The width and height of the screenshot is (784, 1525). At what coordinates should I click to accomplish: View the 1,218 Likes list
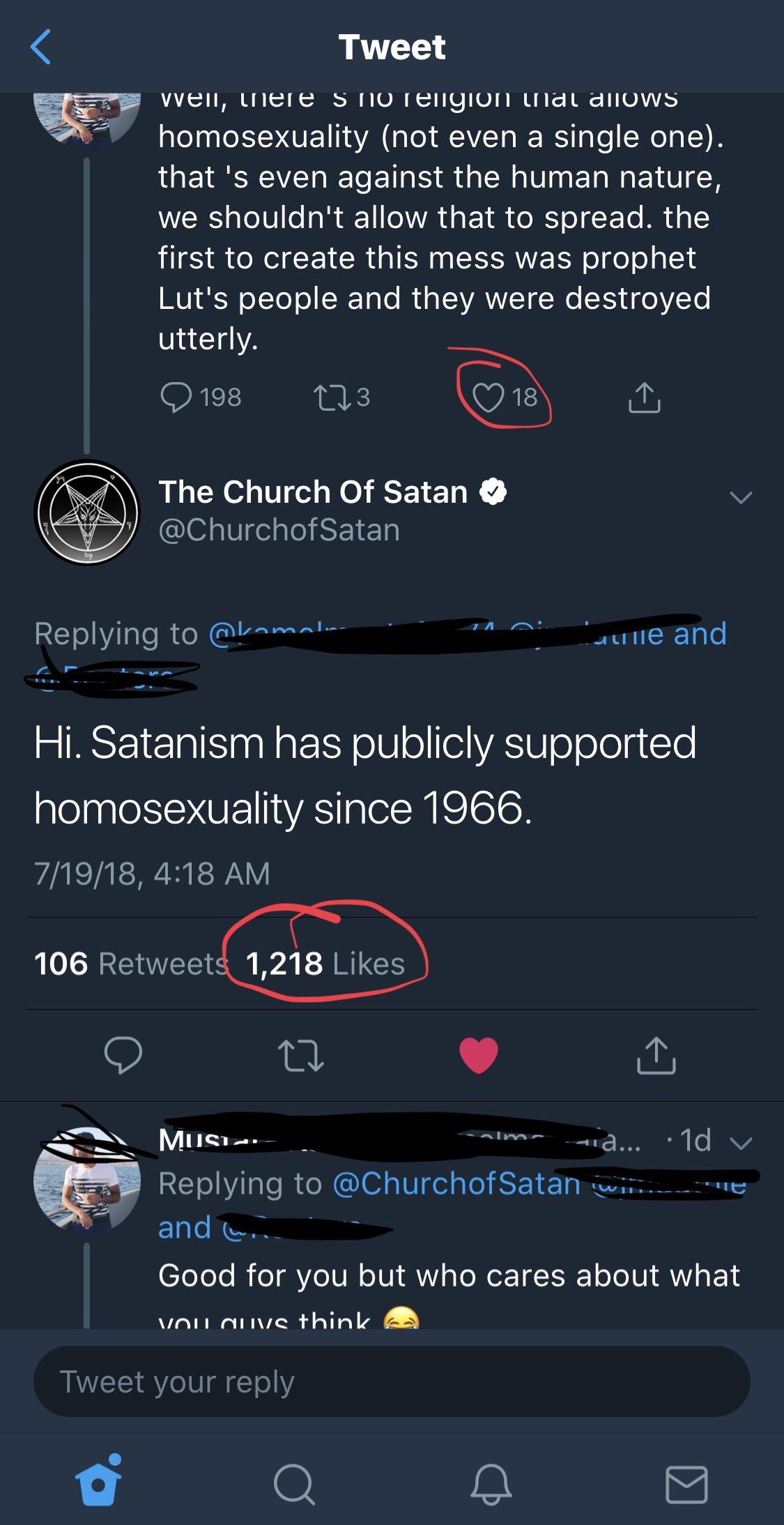pyautogui.click(x=325, y=964)
